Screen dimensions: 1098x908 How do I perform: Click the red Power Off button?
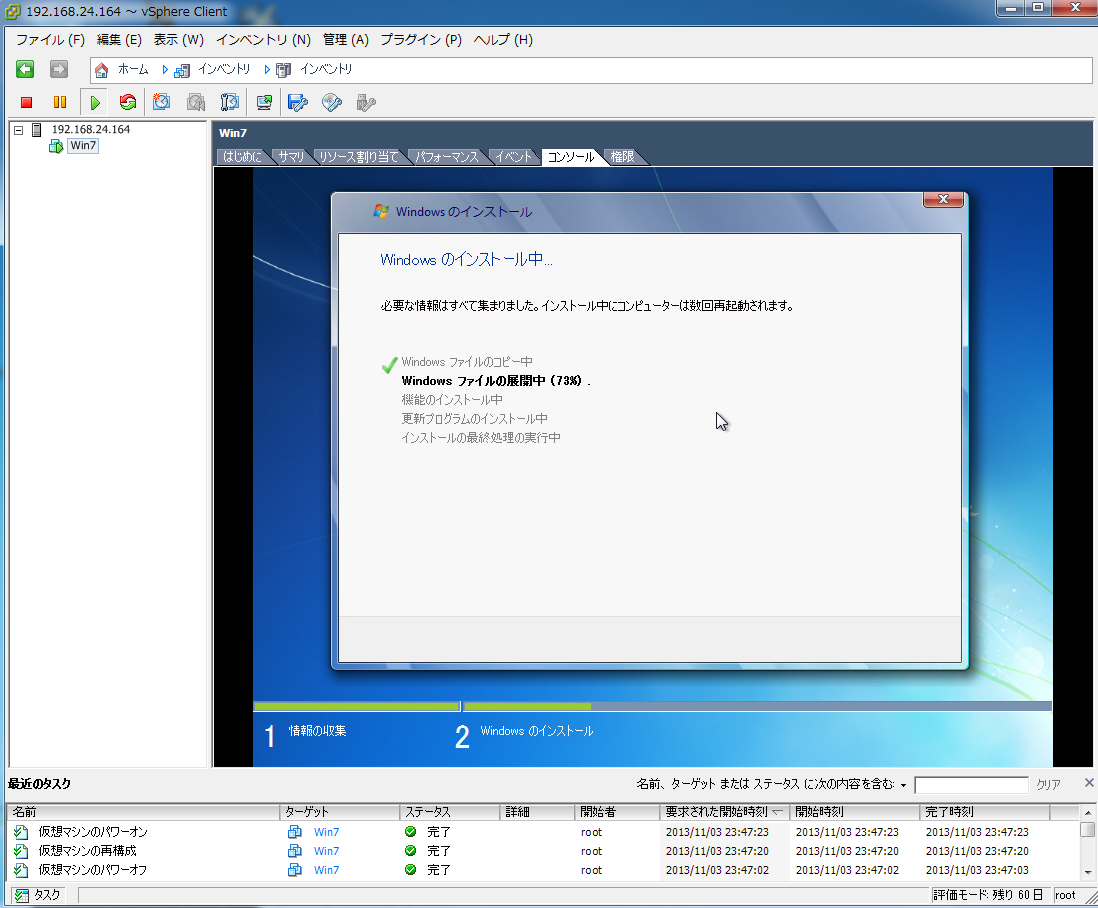pos(27,102)
